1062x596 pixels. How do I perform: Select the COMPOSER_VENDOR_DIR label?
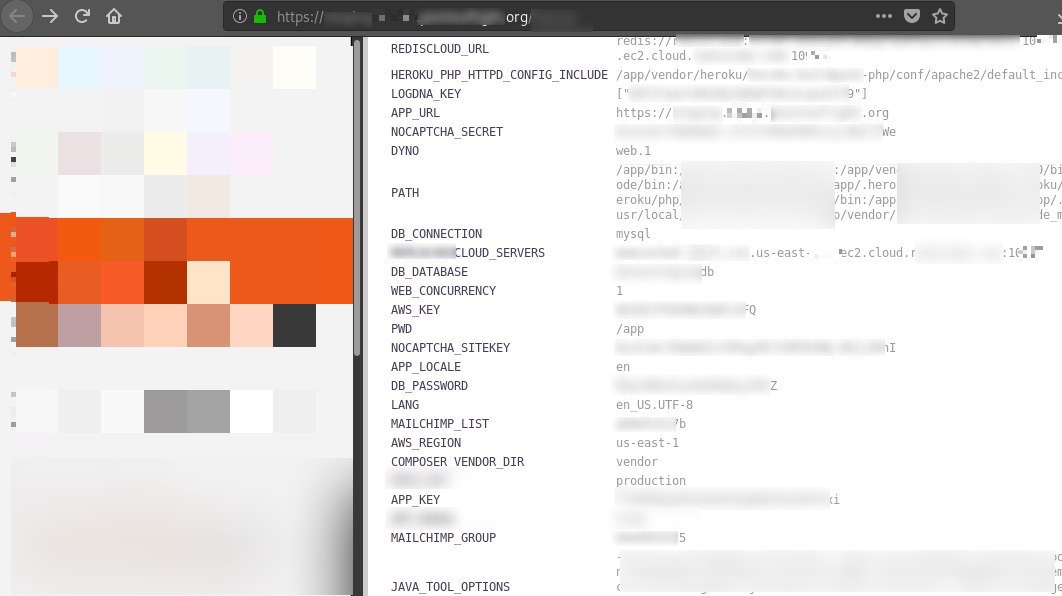coord(457,461)
